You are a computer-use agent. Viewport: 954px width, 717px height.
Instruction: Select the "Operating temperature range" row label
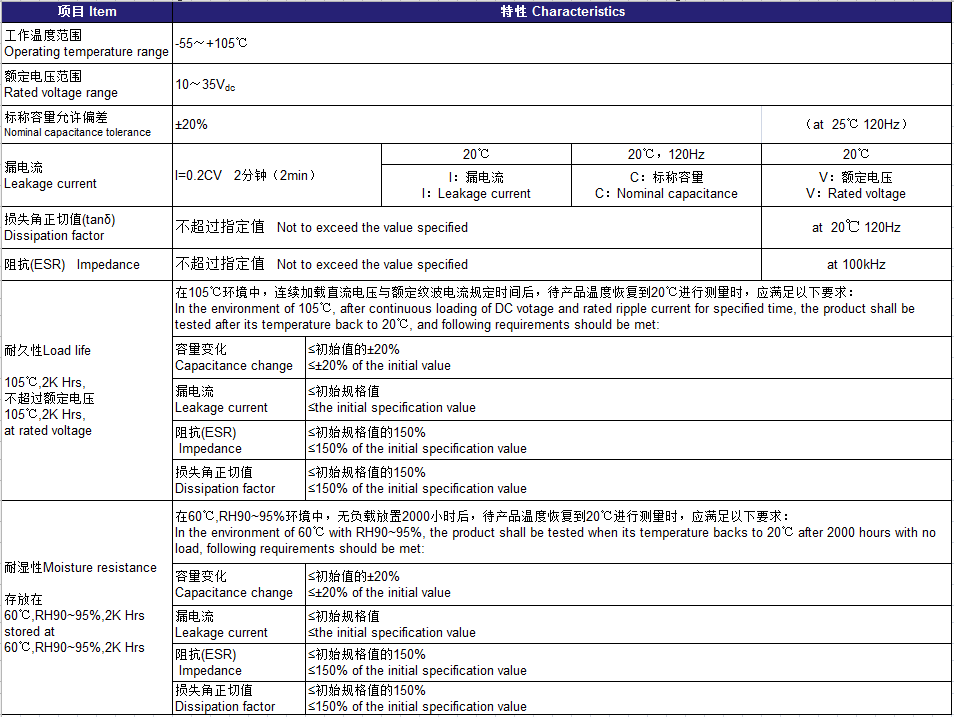(x=86, y=43)
